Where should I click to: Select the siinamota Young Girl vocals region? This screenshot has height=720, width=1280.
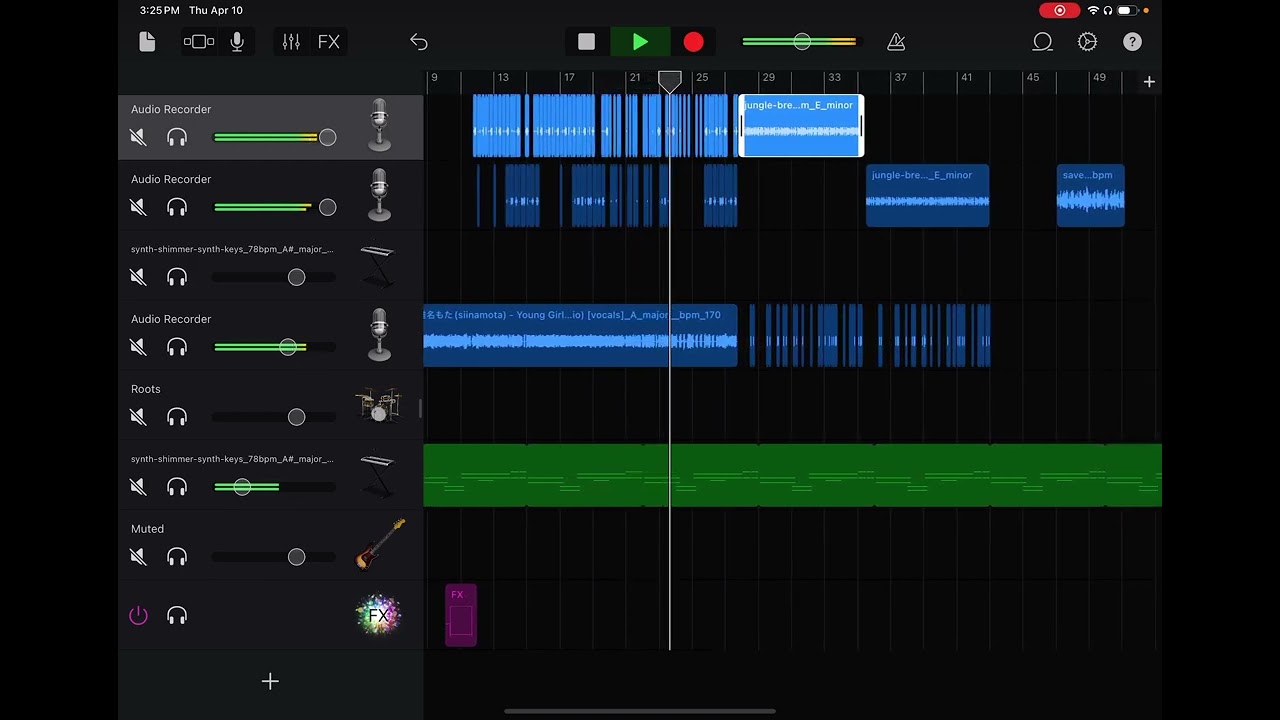(580, 335)
